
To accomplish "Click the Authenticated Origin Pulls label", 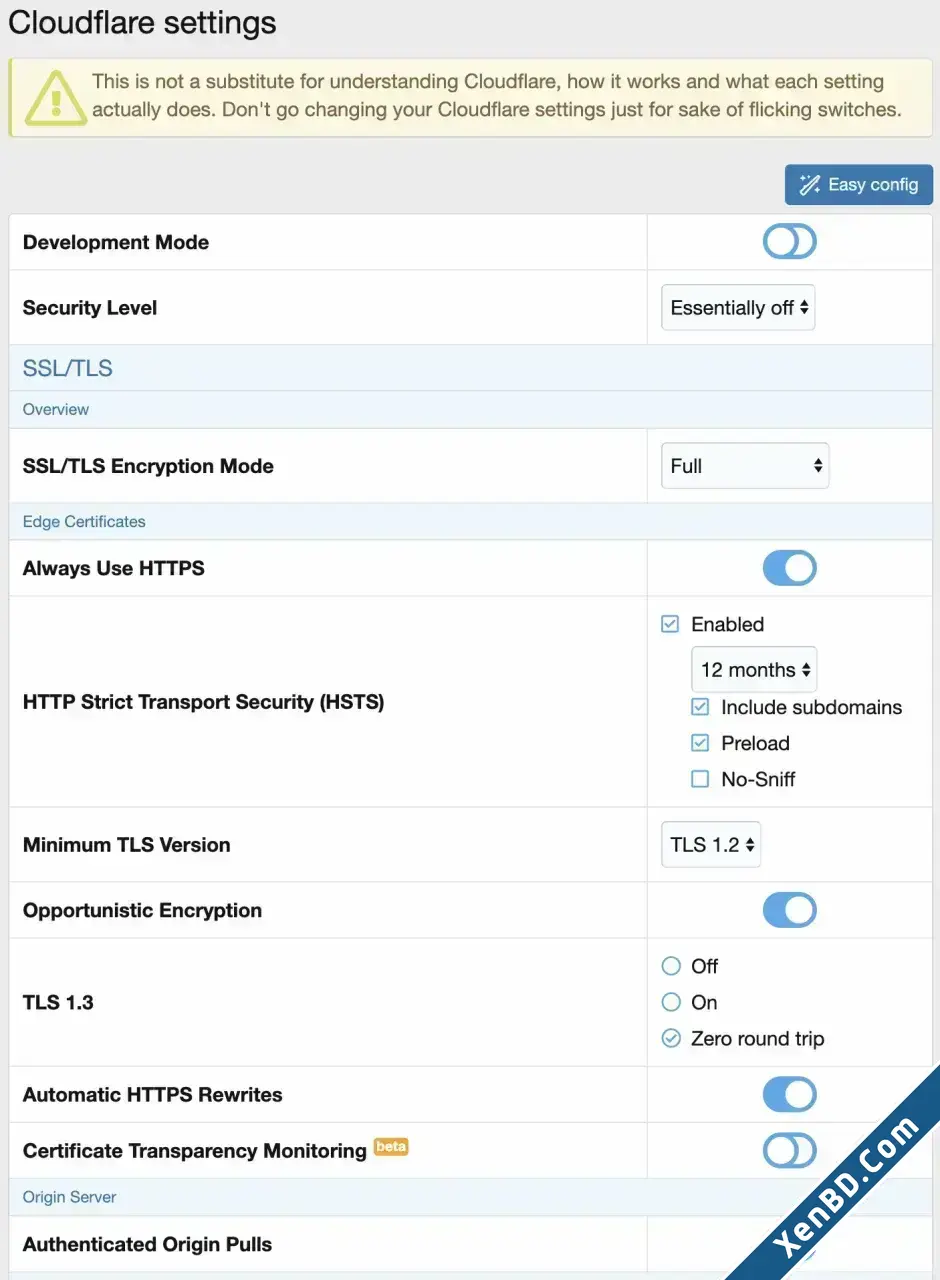I will pyautogui.click(x=148, y=1245).
